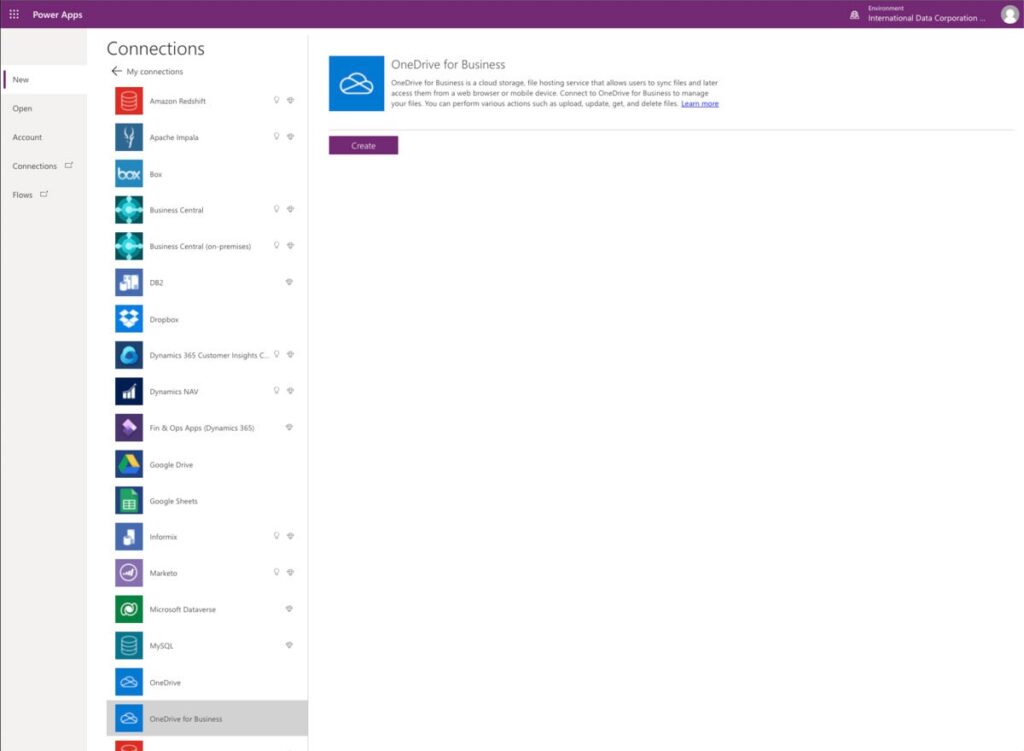Select Business Central (on-premises) icon

click(x=129, y=246)
